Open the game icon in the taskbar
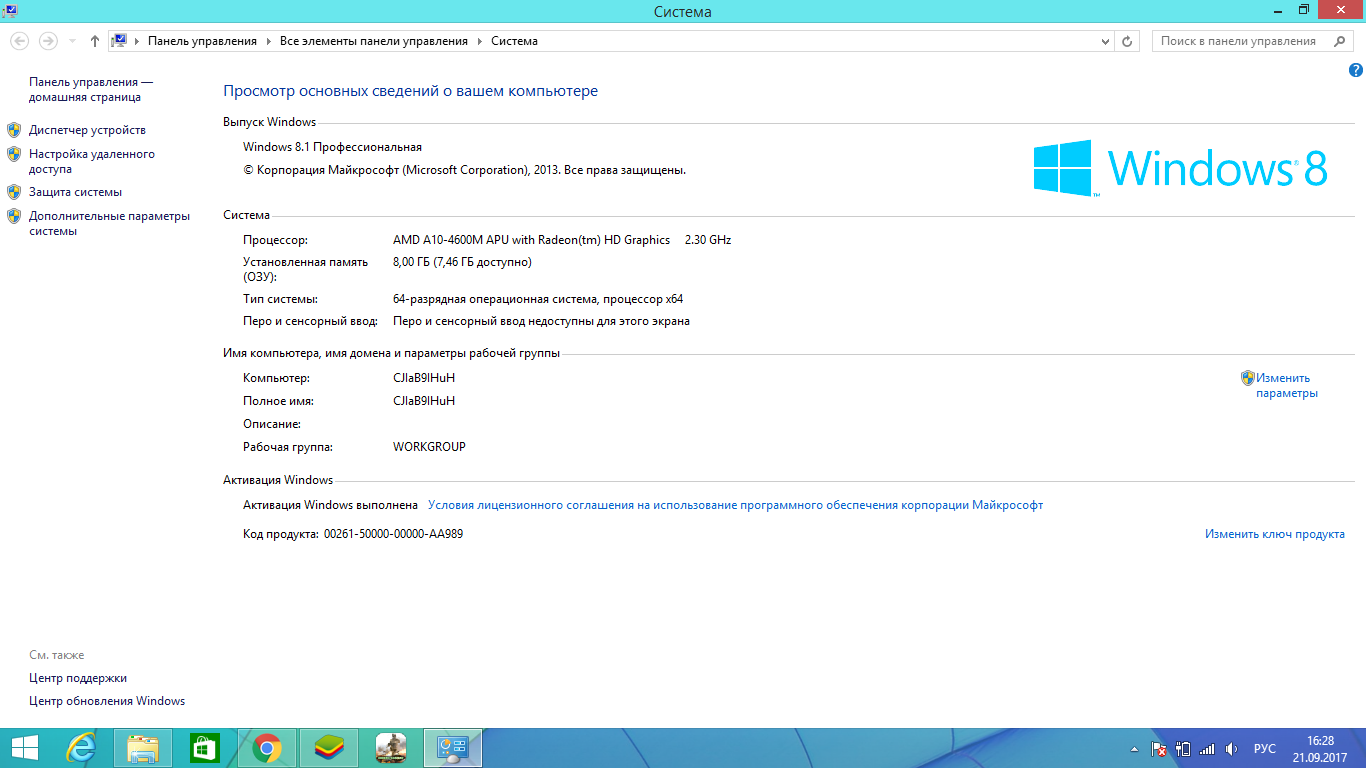The height and width of the screenshot is (768, 1366). pos(391,748)
